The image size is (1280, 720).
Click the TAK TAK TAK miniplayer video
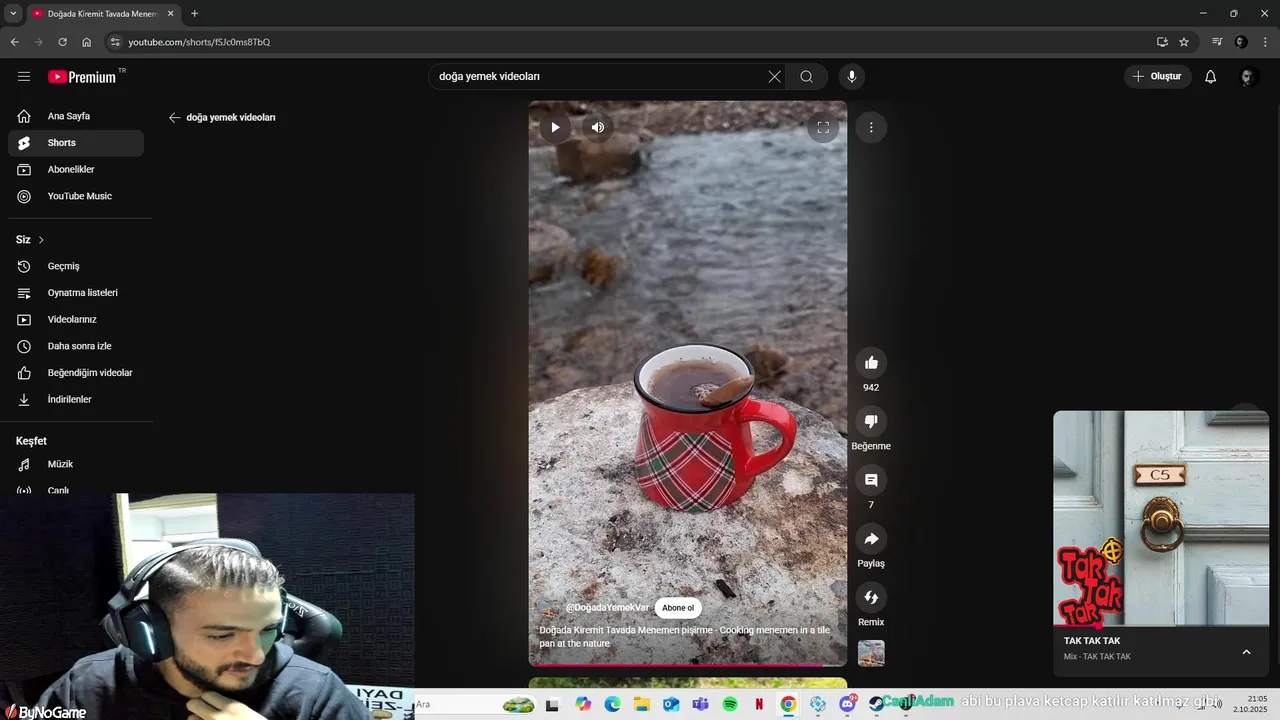pyautogui.click(x=1161, y=518)
